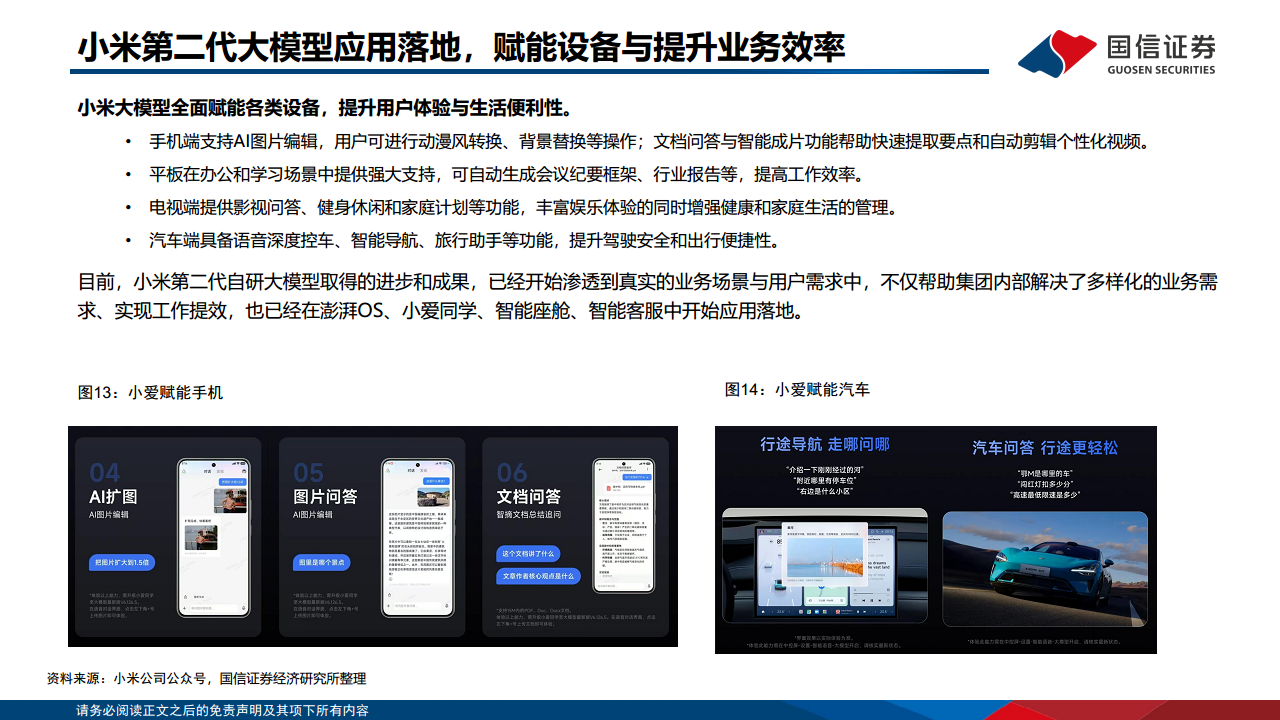Click quote 高速最低限速是多少
Screen dimensions: 1280x720
point(1045,497)
